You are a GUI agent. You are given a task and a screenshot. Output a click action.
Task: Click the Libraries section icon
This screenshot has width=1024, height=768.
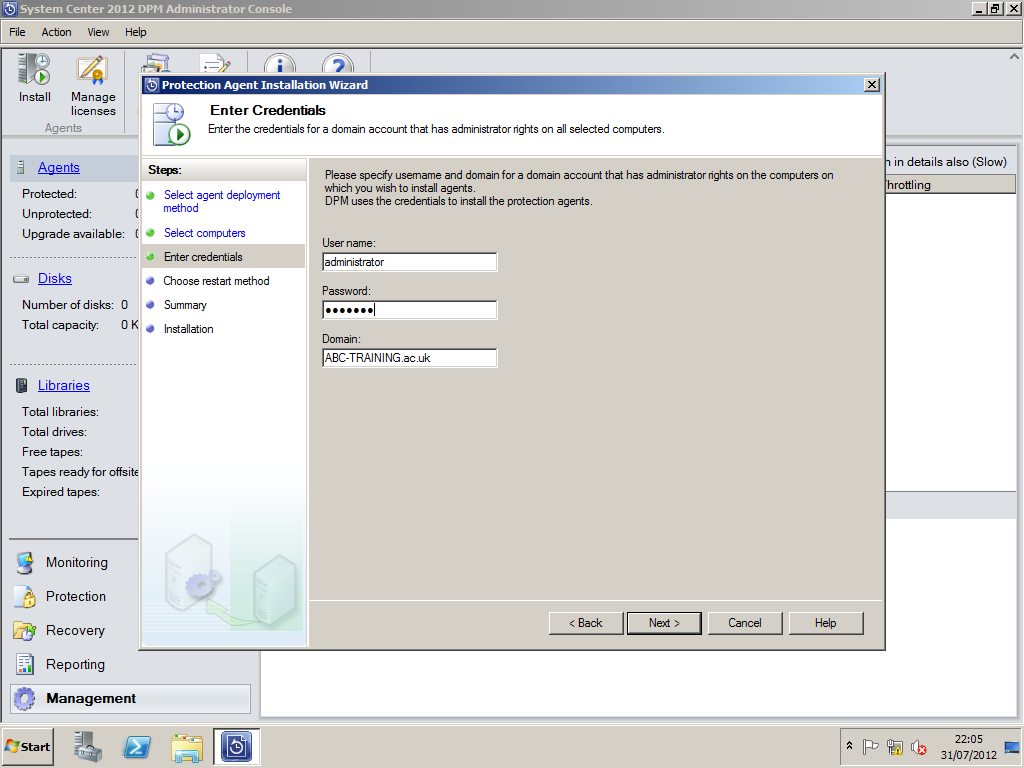click(x=22, y=385)
